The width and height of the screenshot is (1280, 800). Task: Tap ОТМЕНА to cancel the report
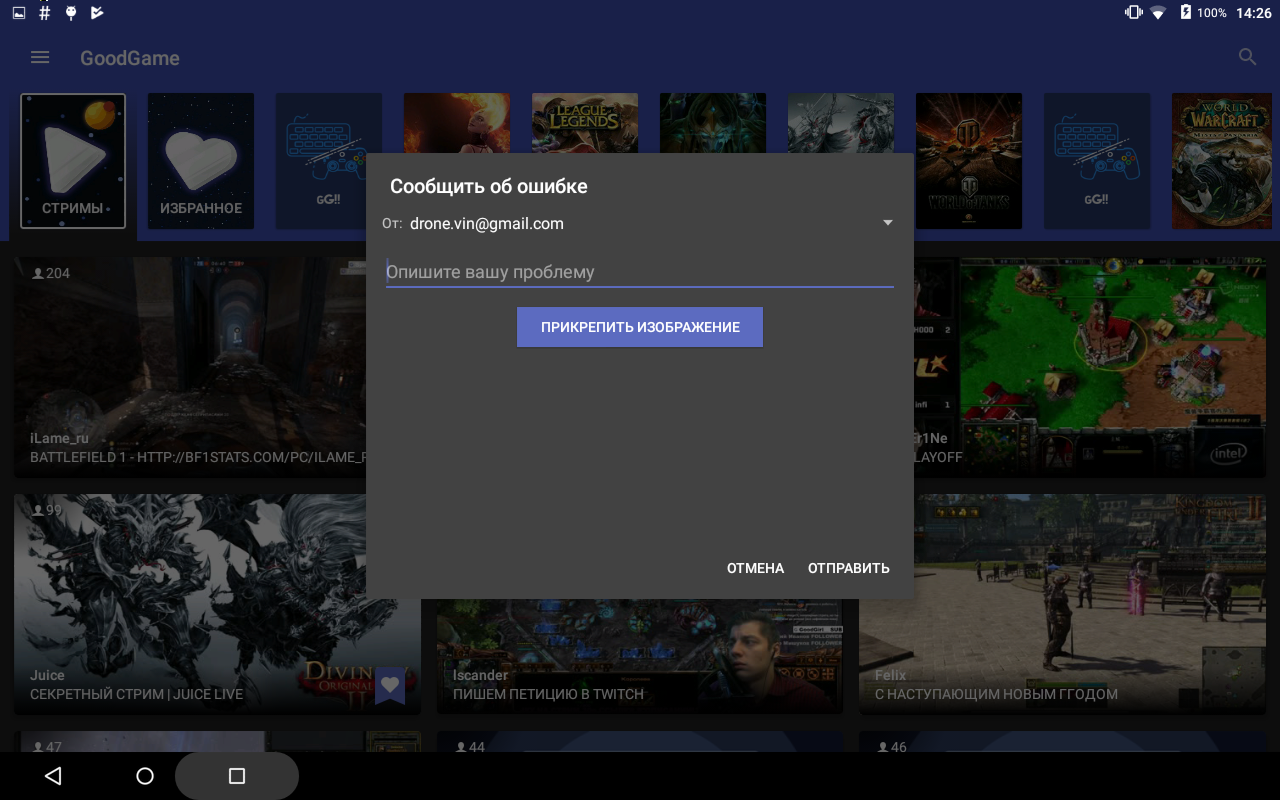click(x=755, y=568)
